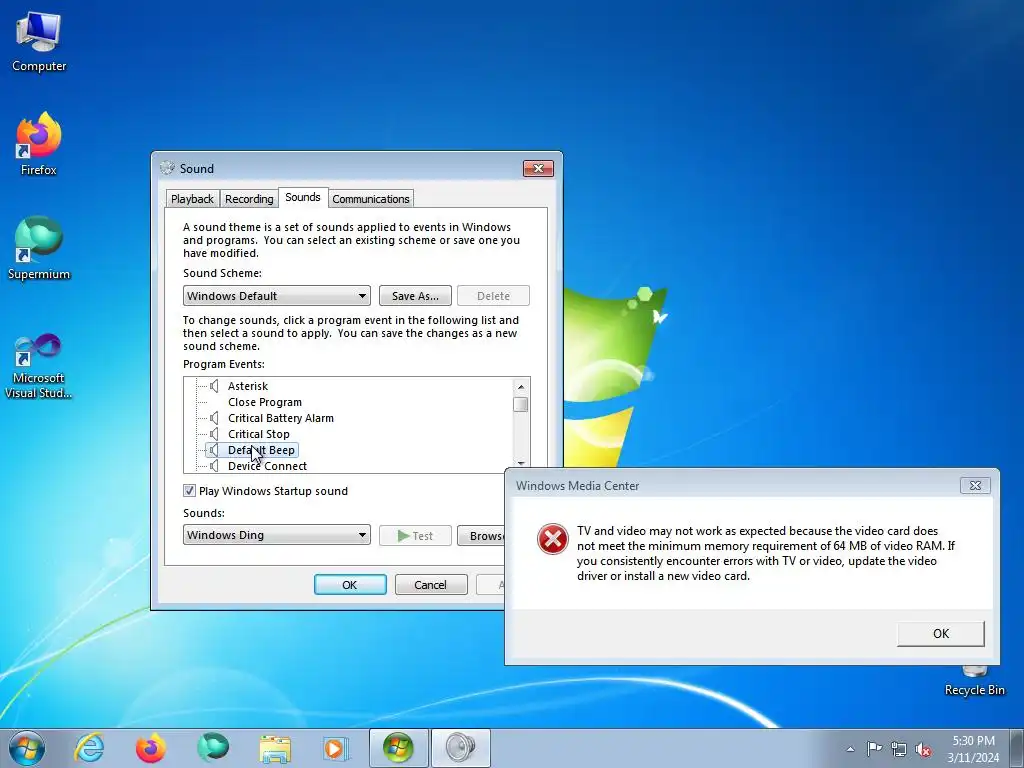The width and height of the screenshot is (1024, 768).
Task: Open Windows Explorer folder icon on taskbar
Action: 275,748
